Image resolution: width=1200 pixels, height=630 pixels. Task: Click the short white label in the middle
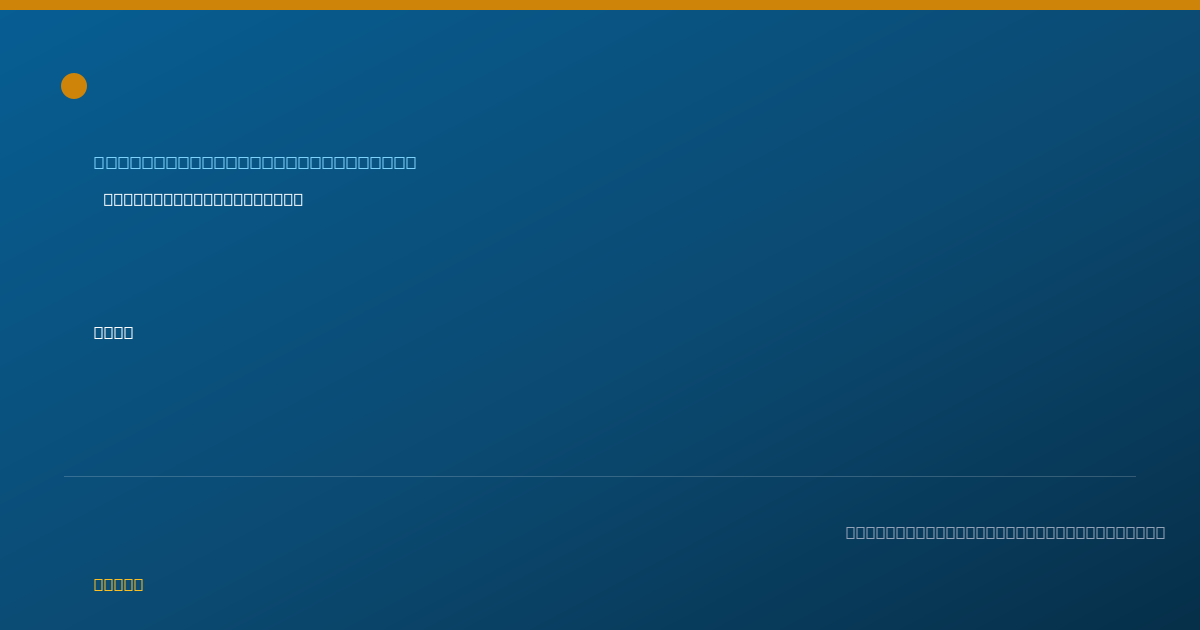[113, 332]
